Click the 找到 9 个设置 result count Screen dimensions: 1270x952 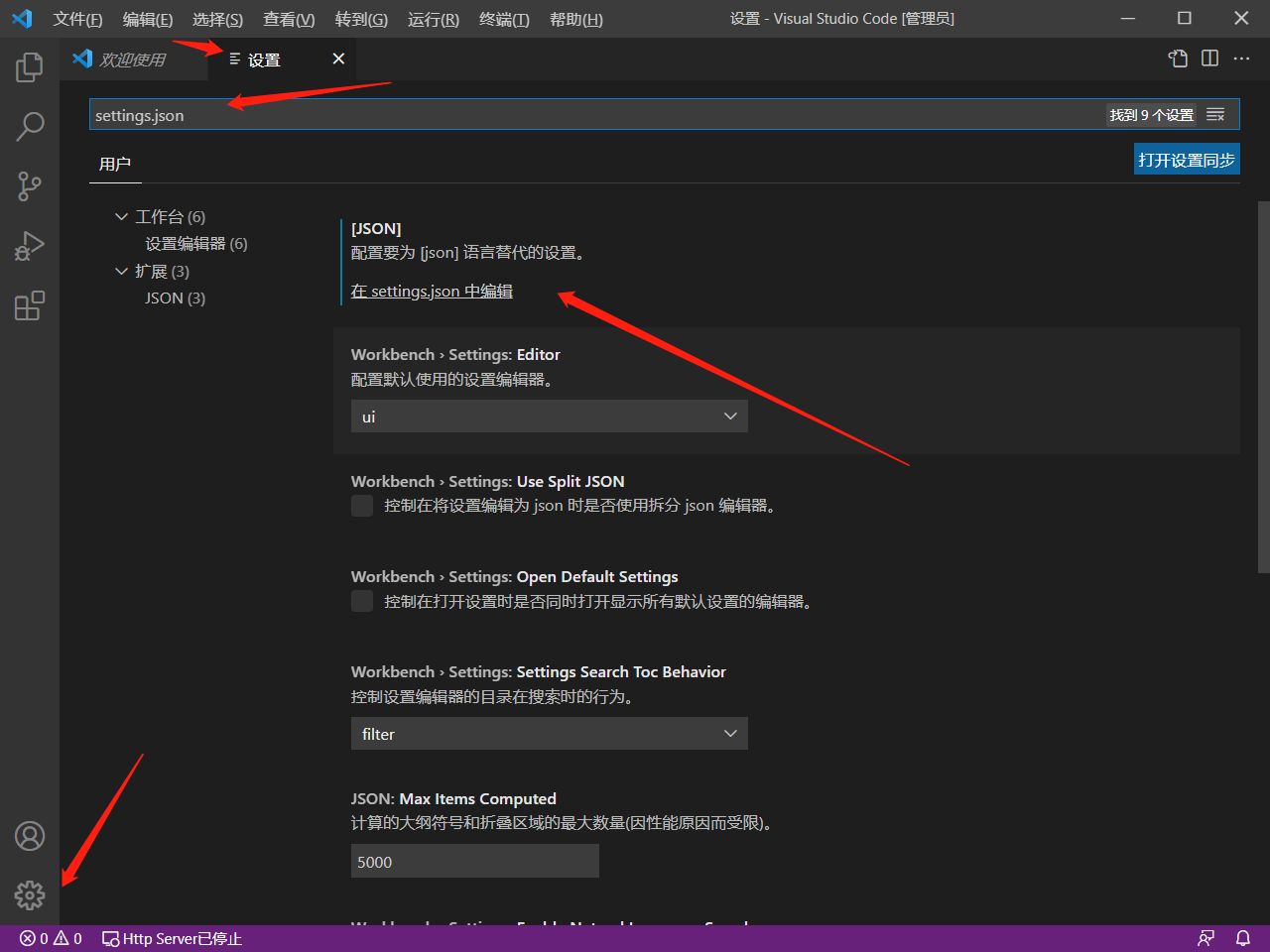(1152, 115)
